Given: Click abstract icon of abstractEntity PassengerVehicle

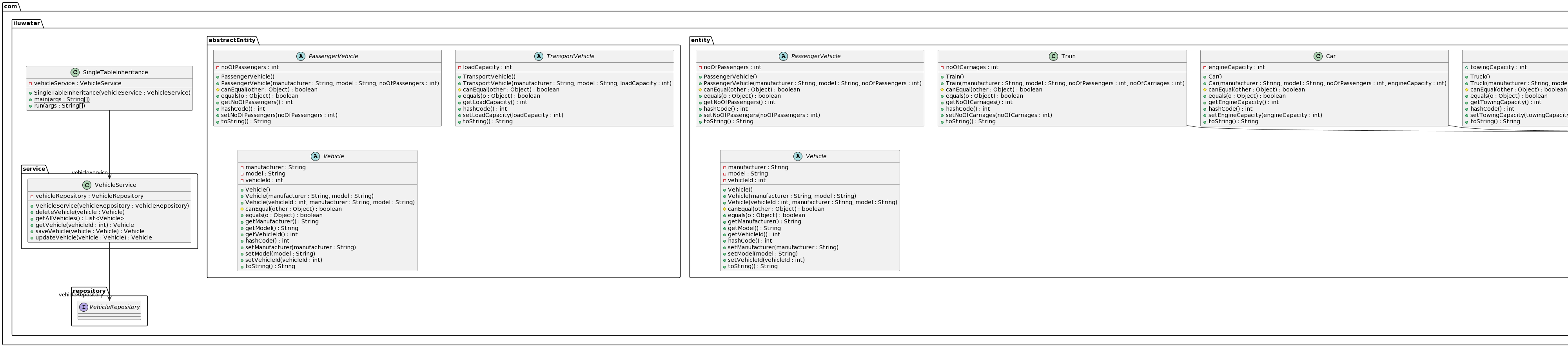Looking at the screenshot, I should pos(301,56).
